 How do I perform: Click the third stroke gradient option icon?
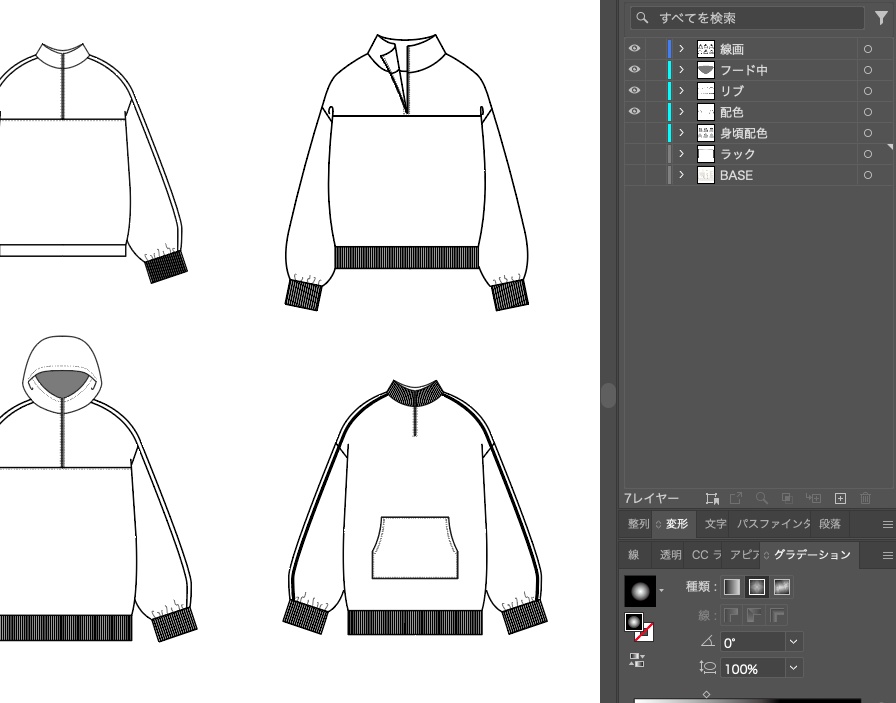[777, 615]
